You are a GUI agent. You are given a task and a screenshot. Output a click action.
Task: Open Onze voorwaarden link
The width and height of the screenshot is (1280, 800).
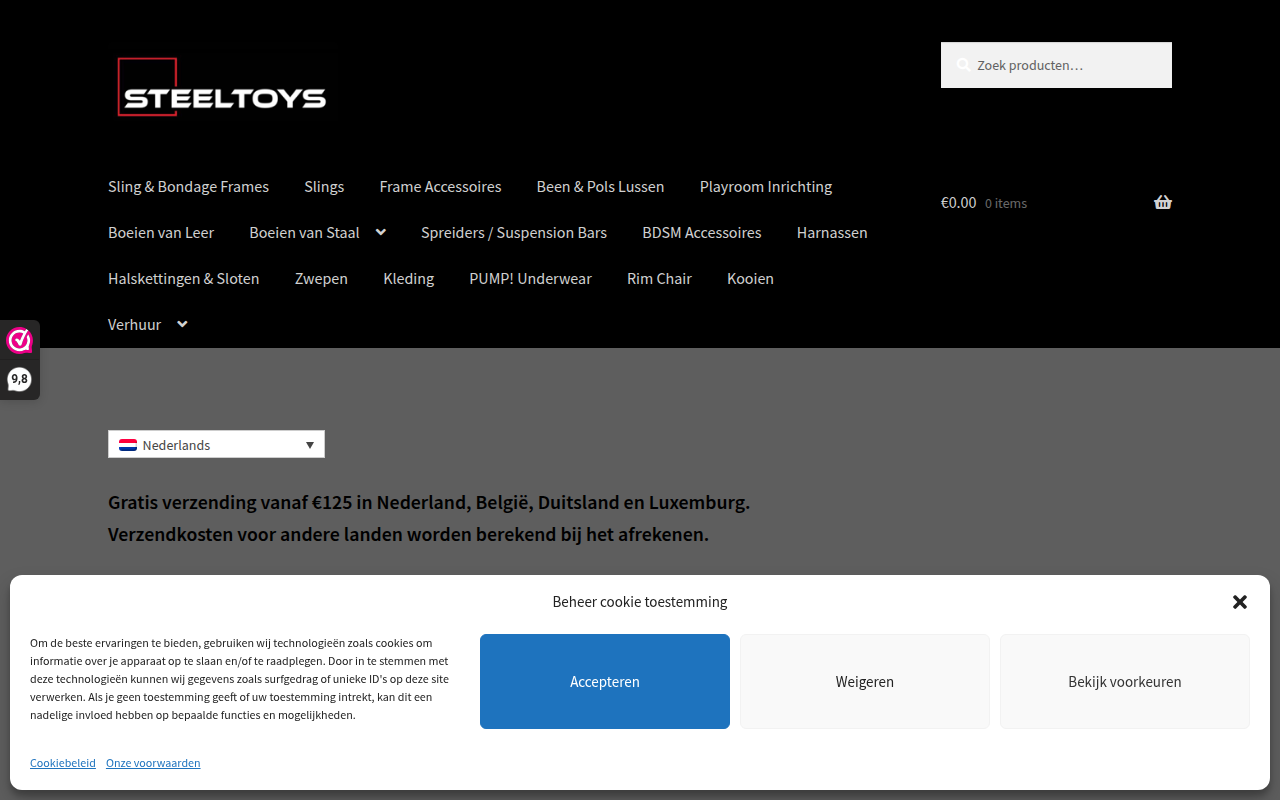(x=153, y=763)
